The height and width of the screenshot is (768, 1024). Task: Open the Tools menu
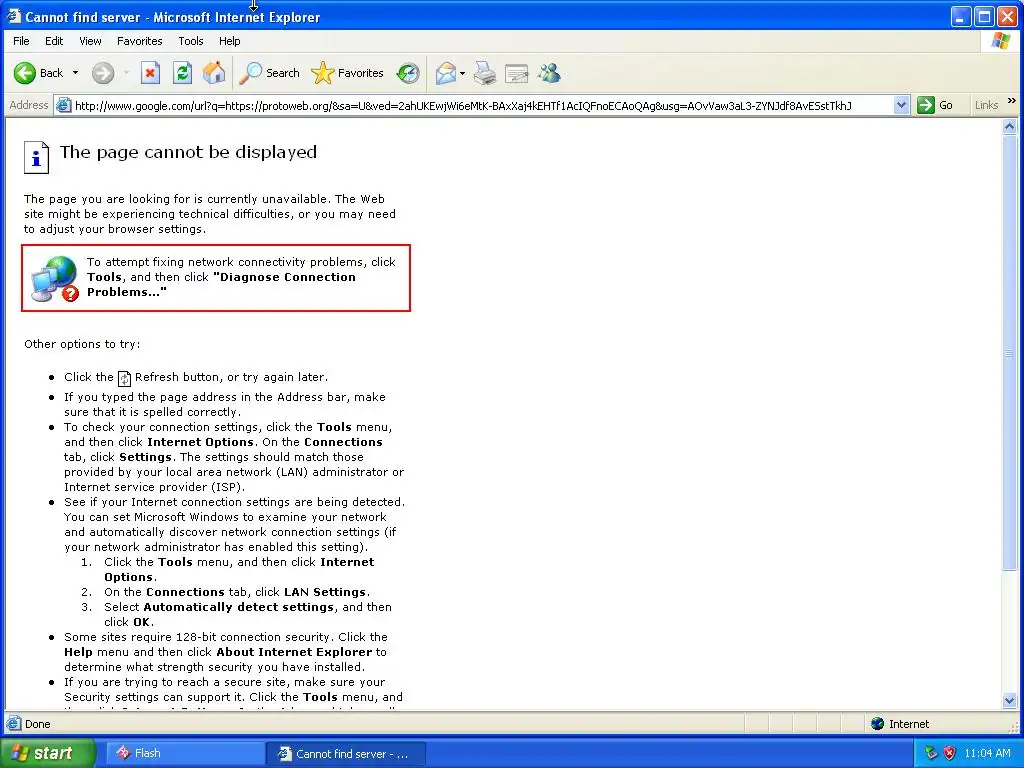pyautogui.click(x=191, y=41)
